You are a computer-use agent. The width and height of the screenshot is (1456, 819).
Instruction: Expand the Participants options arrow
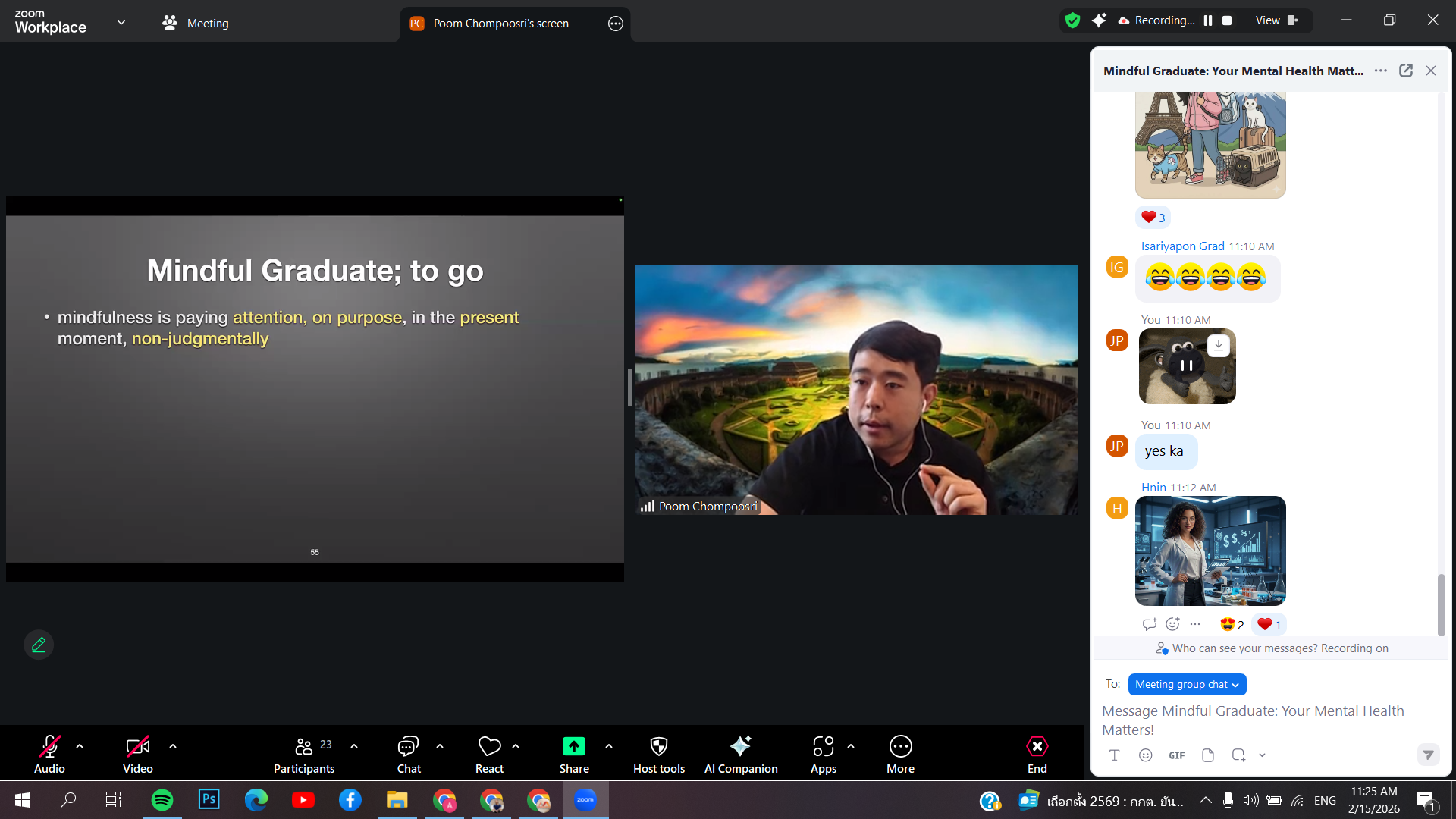(354, 746)
